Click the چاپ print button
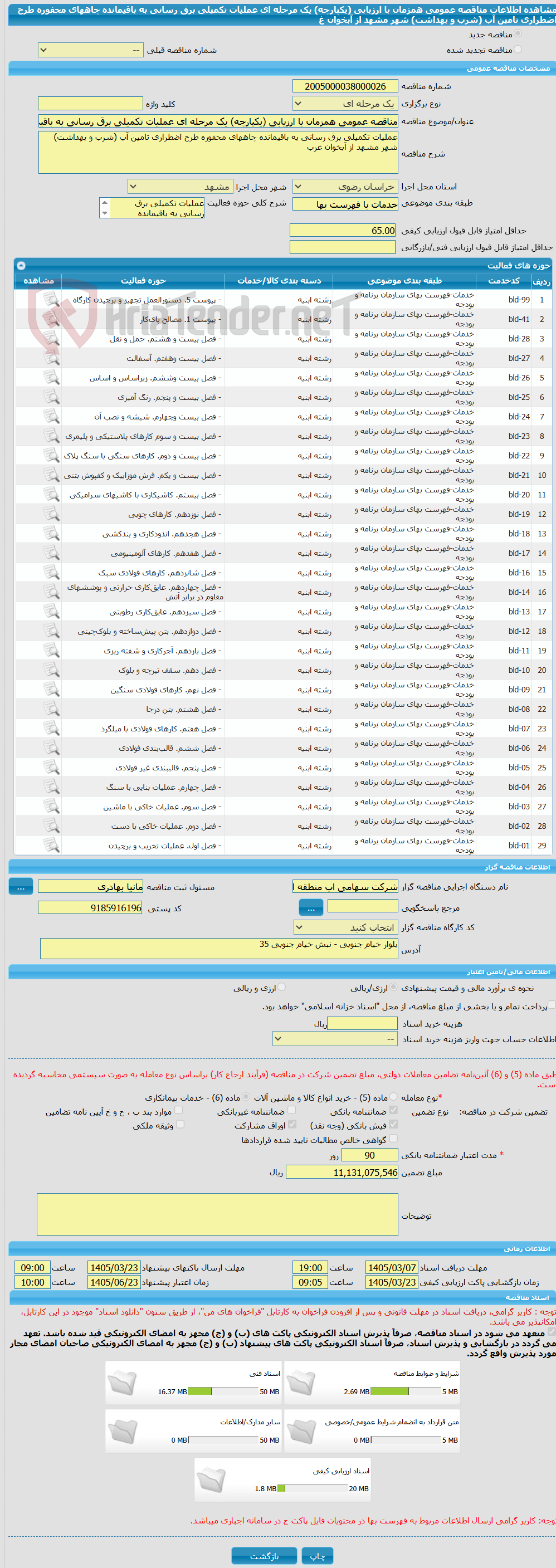 (x=318, y=1556)
